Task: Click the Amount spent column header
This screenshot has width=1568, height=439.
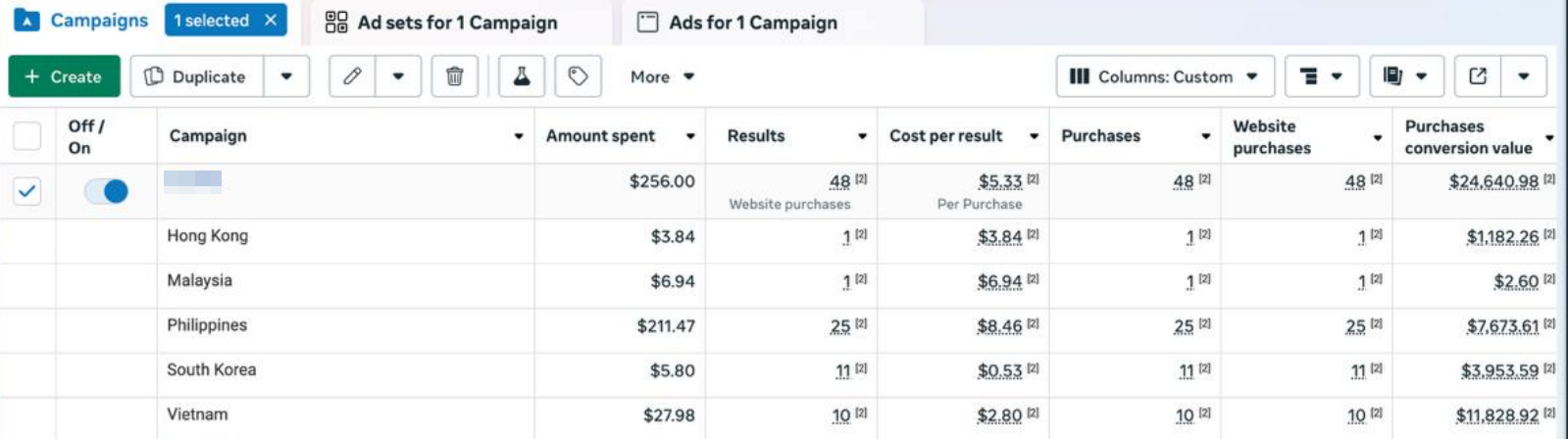Action: click(600, 136)
